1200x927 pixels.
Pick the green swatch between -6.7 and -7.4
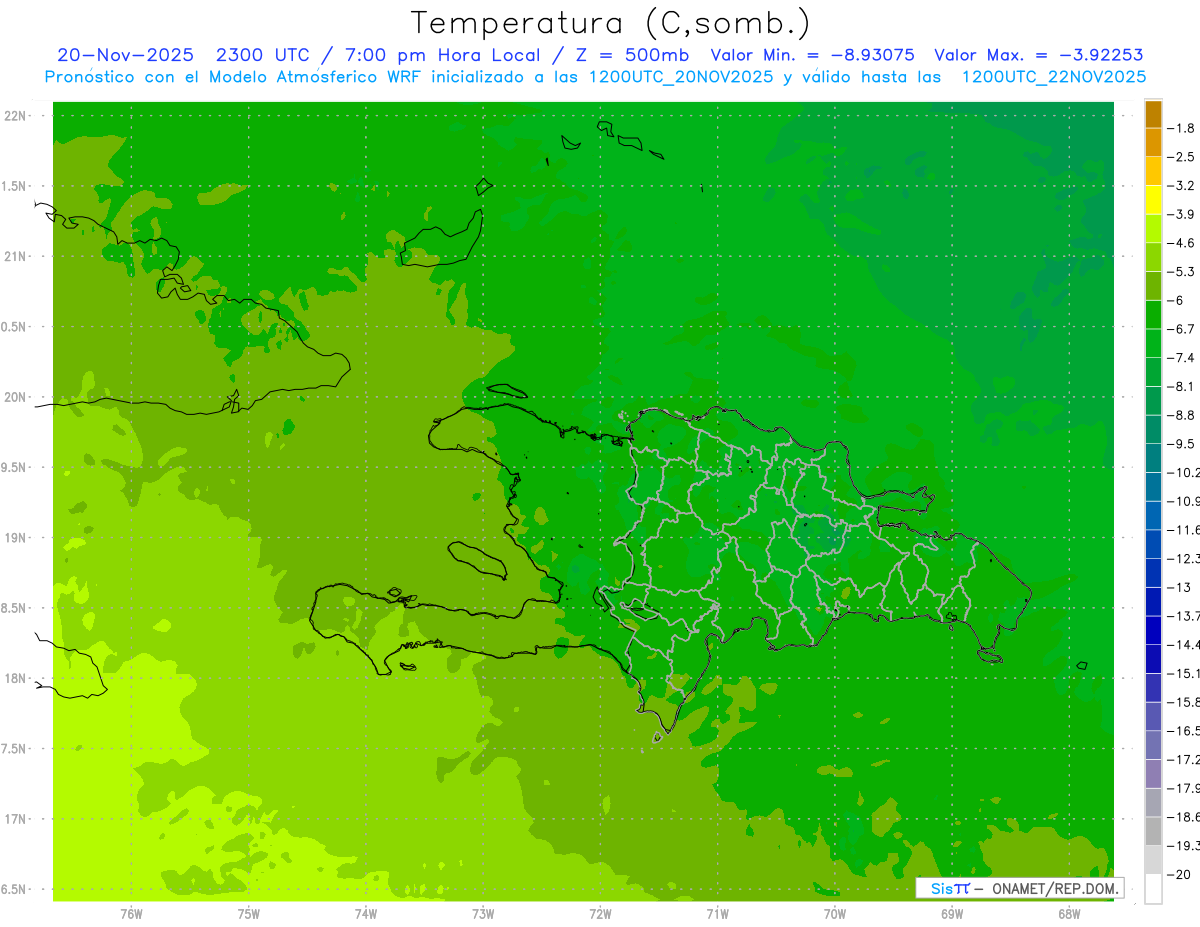coord(1153,344)
